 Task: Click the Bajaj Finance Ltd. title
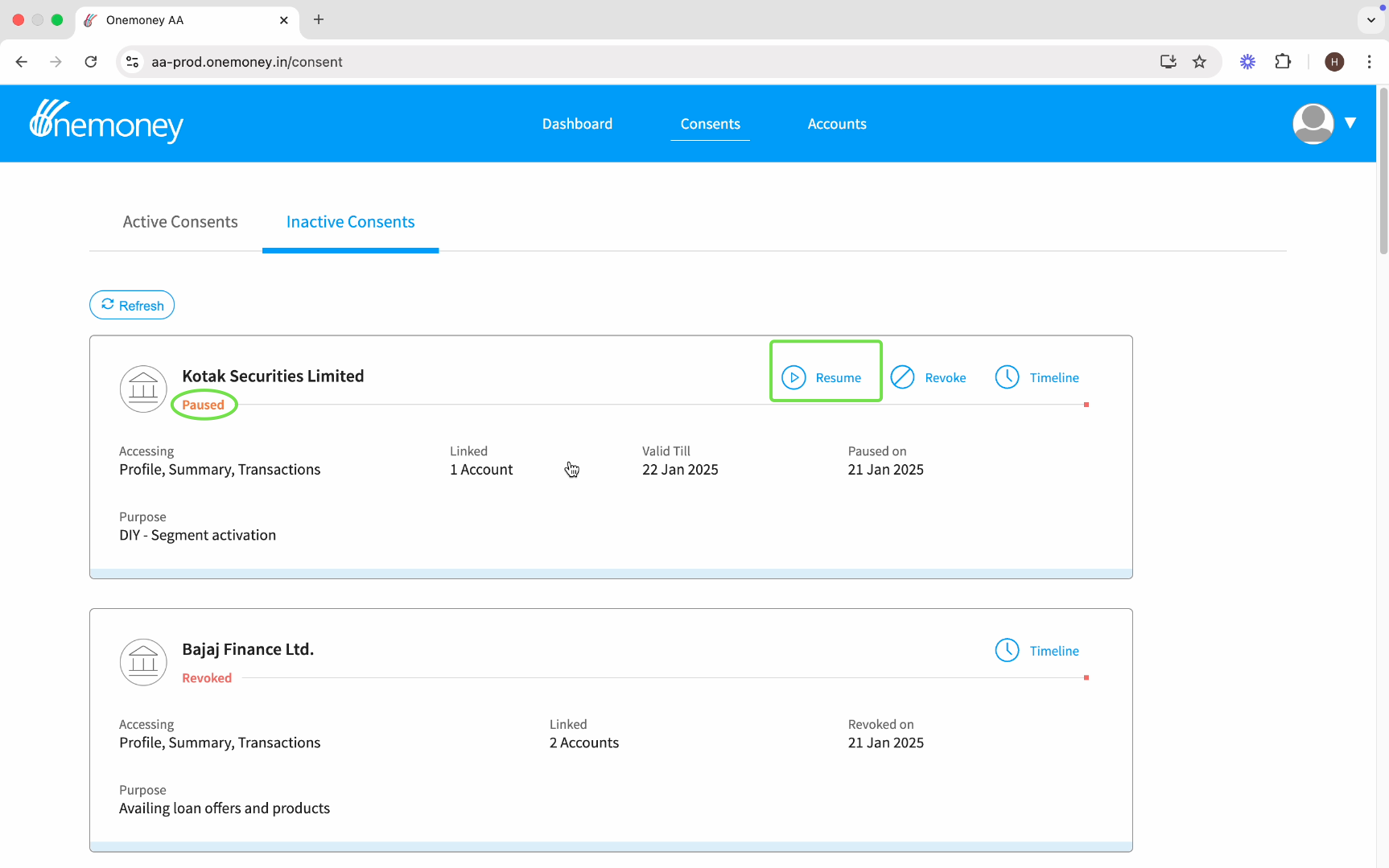pos(248,649)
